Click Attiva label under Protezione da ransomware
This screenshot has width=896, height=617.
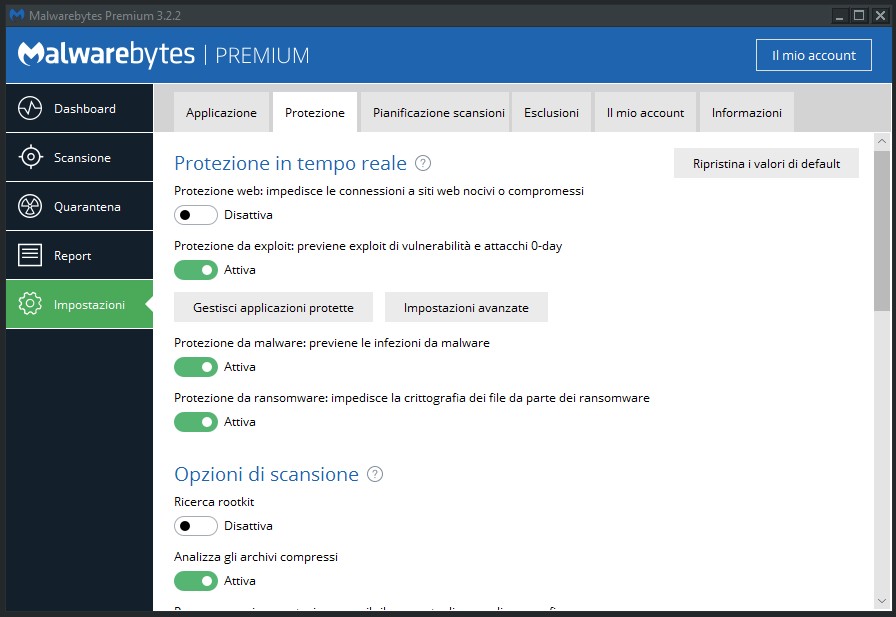(239, 422)
